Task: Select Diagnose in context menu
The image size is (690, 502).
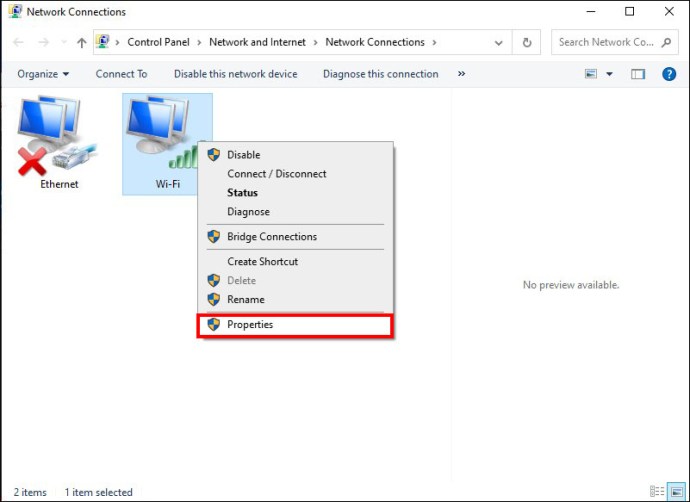Action: tap(295, 212)
